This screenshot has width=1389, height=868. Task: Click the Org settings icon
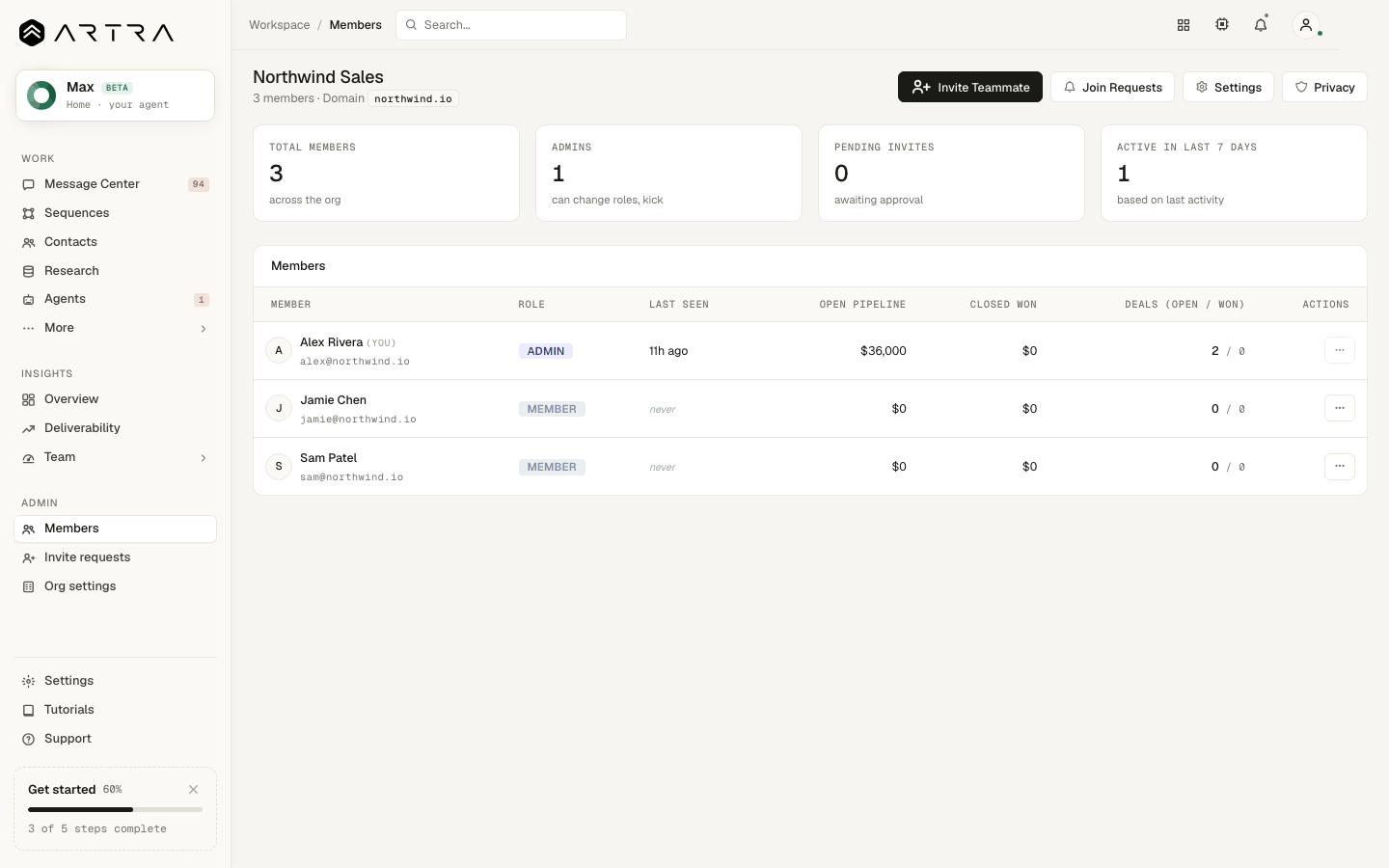click(x=29, y=586)
